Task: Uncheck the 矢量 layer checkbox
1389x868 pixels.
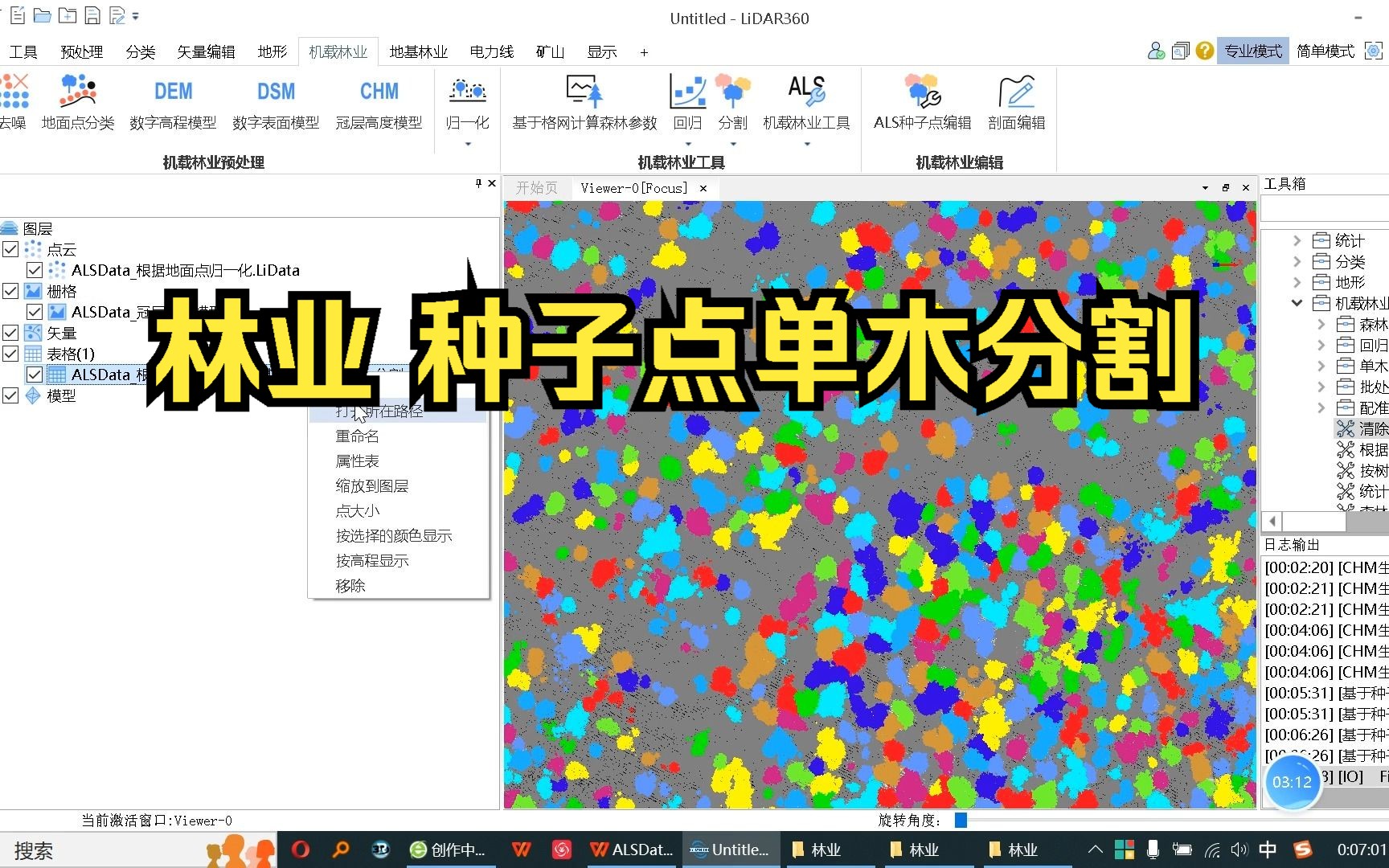Action: pos(11,333)
